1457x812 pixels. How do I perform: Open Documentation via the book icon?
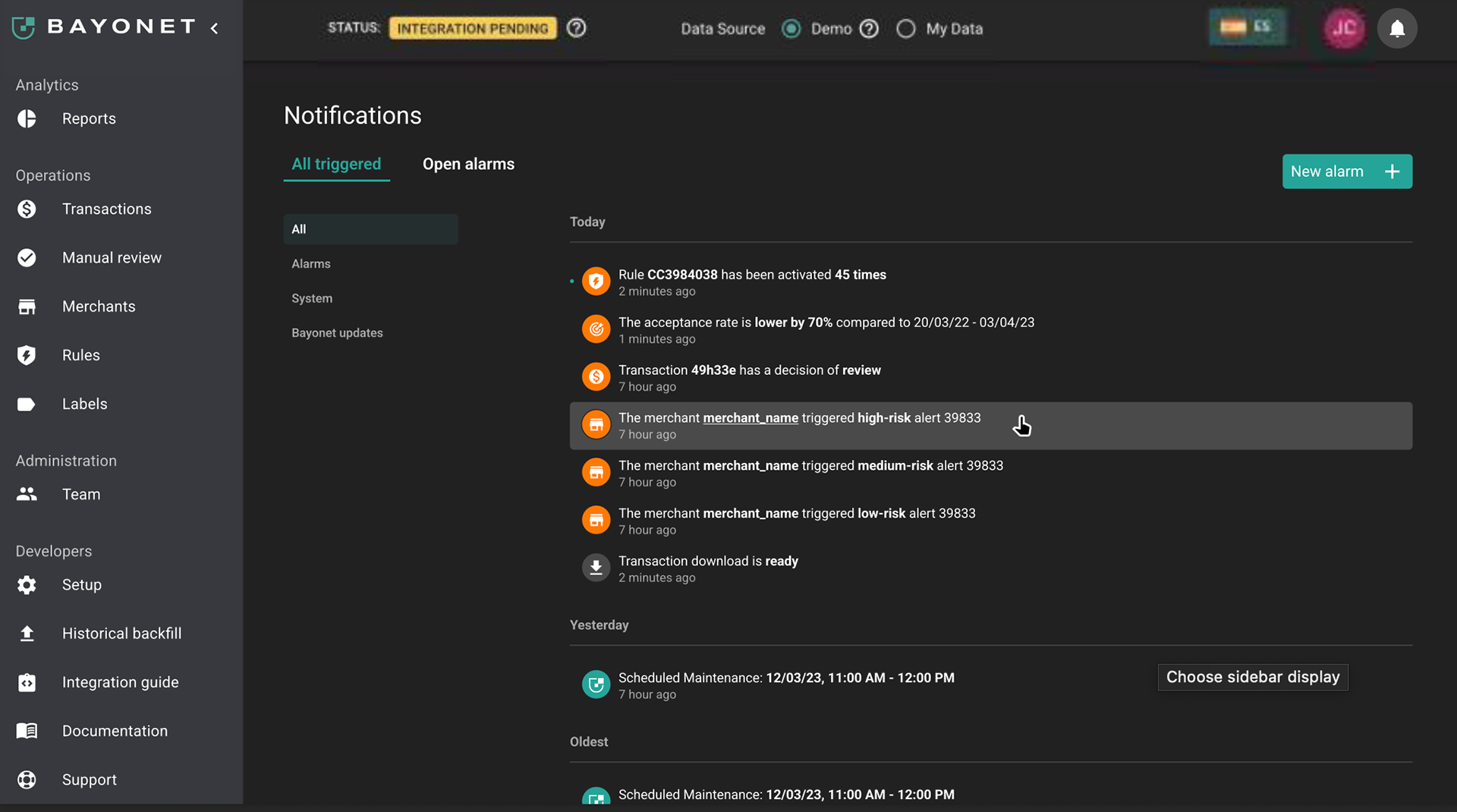coord(27,731)
